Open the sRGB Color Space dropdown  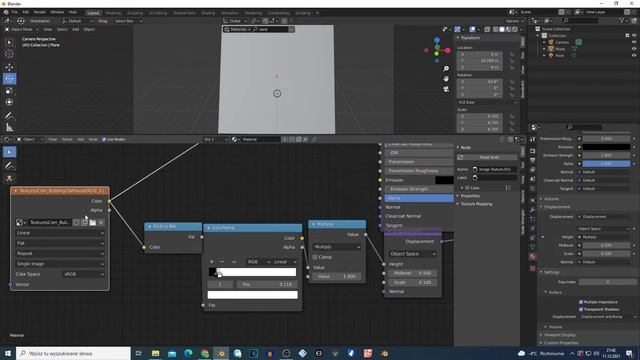(x=83, y=274)
